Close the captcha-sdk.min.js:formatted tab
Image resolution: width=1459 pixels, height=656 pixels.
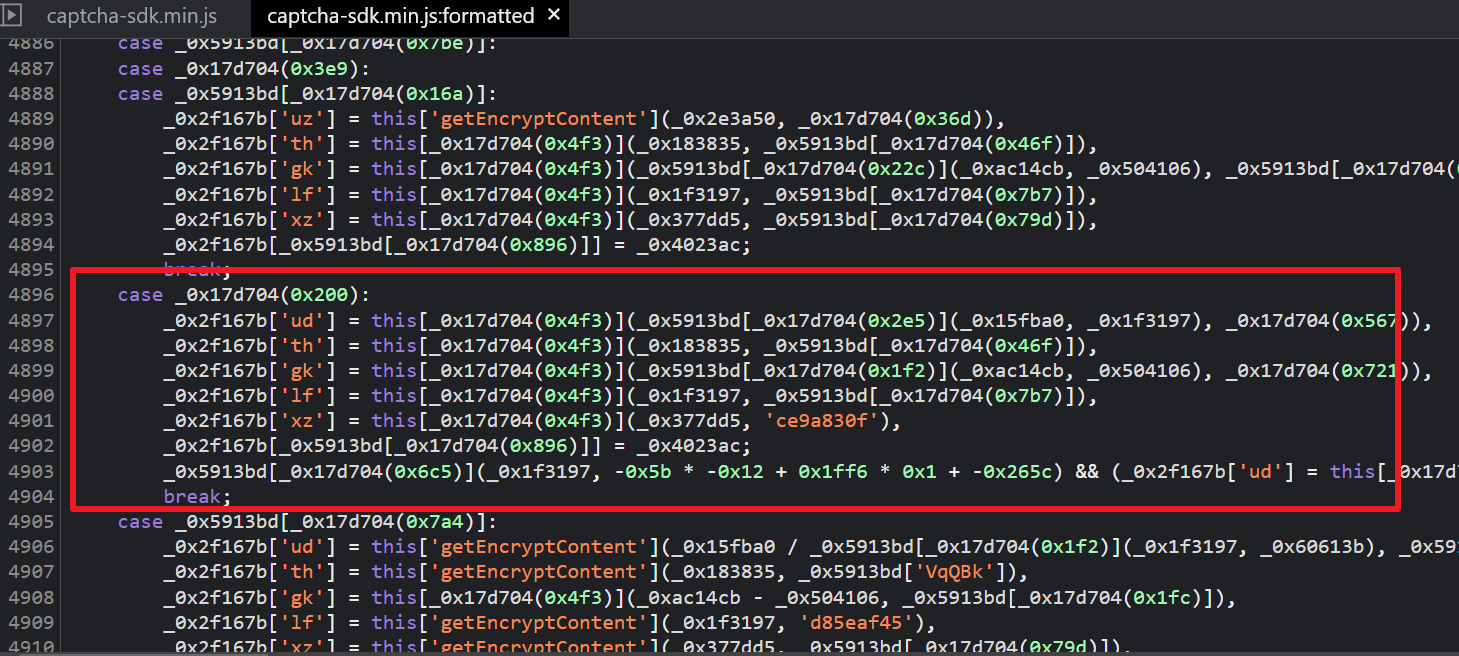[x=554, y=16]
